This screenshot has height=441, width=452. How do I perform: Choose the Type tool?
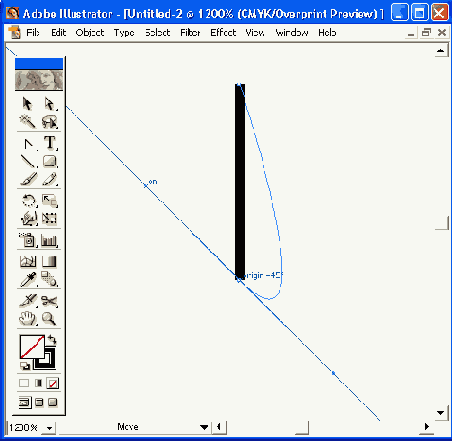[x=50, y=143]
